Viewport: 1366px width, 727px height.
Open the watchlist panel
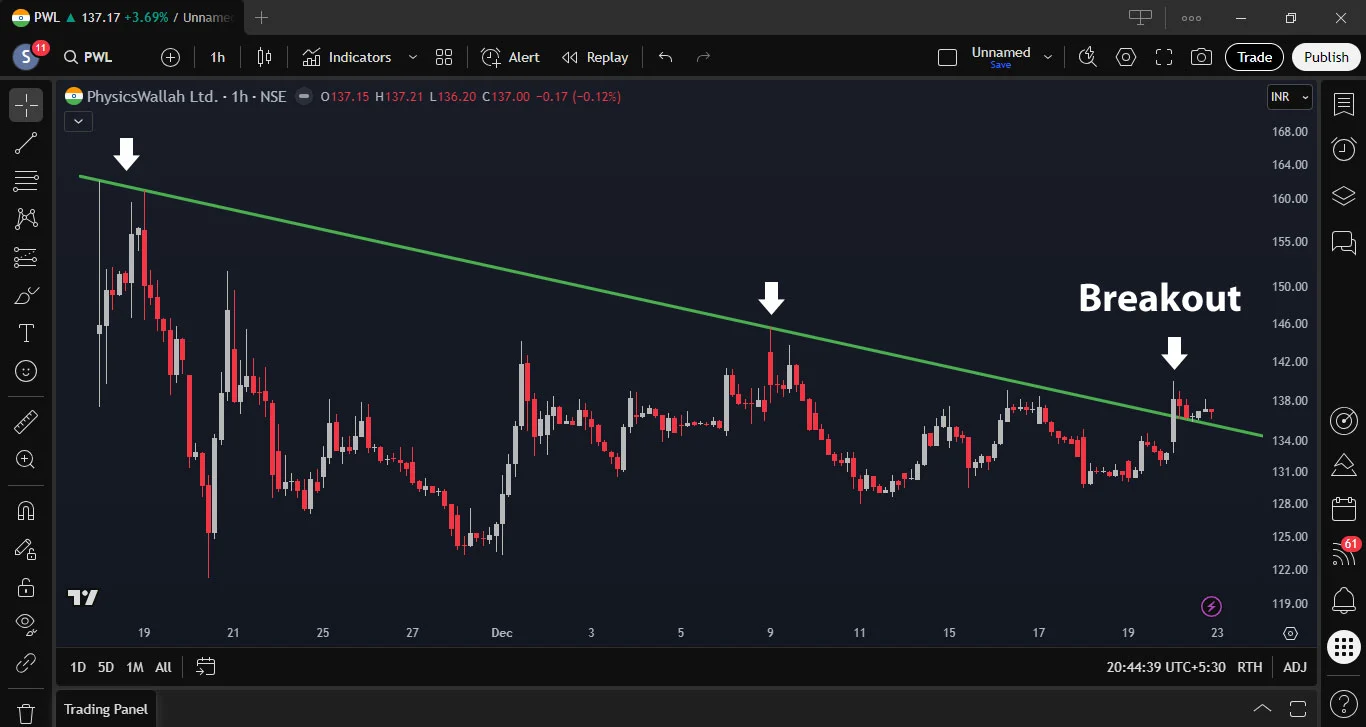click(x=1344, y=104)
